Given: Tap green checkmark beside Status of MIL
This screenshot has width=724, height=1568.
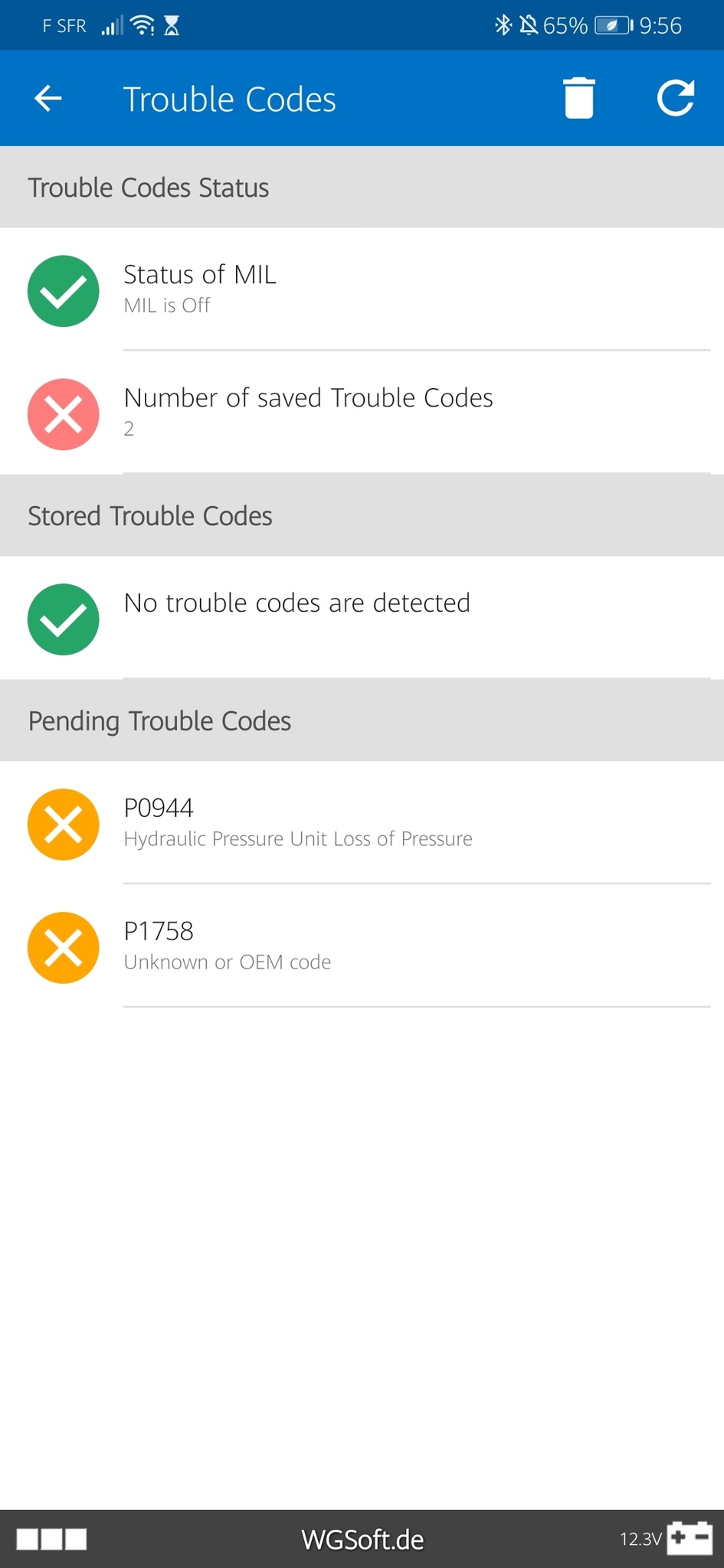Looking at the screenshot, I should [x=64, y=291].
